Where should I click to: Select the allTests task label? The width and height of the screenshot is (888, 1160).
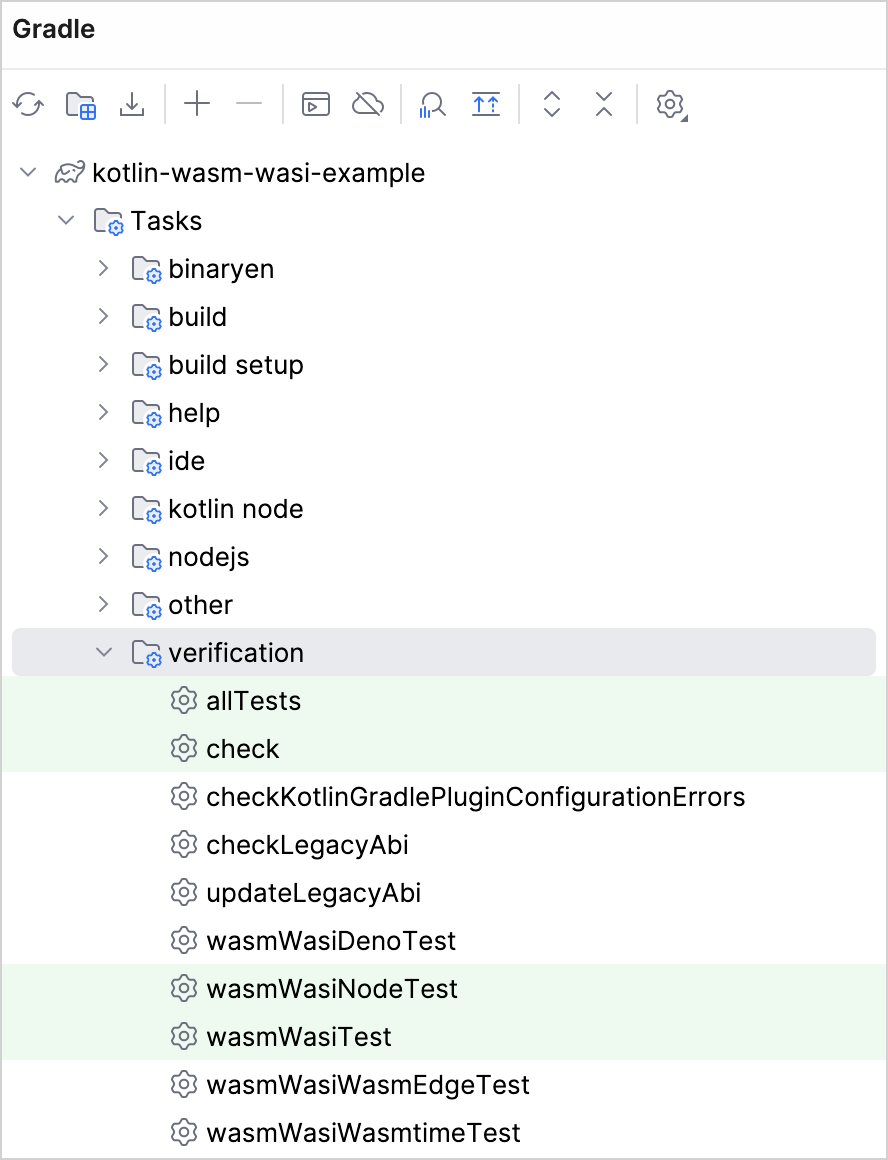254,701
